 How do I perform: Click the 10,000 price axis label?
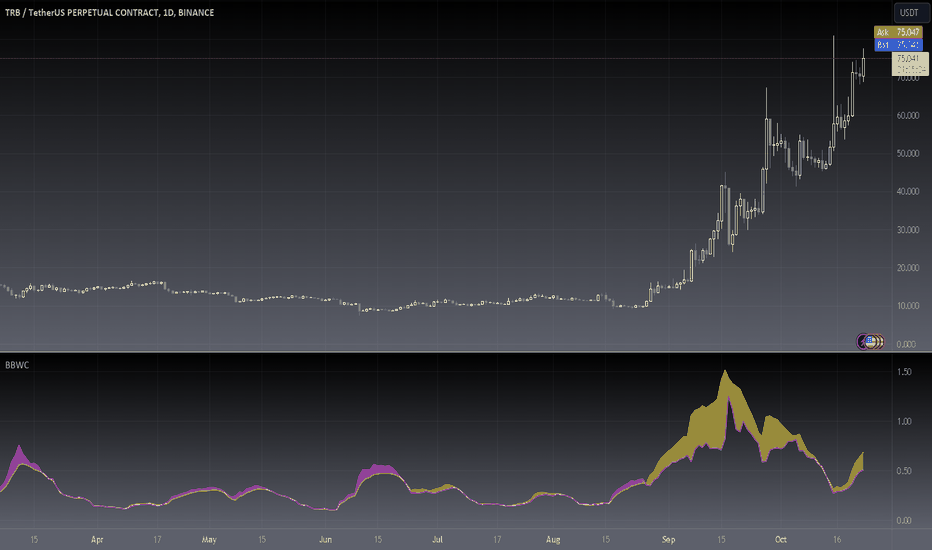click(908, 306)
